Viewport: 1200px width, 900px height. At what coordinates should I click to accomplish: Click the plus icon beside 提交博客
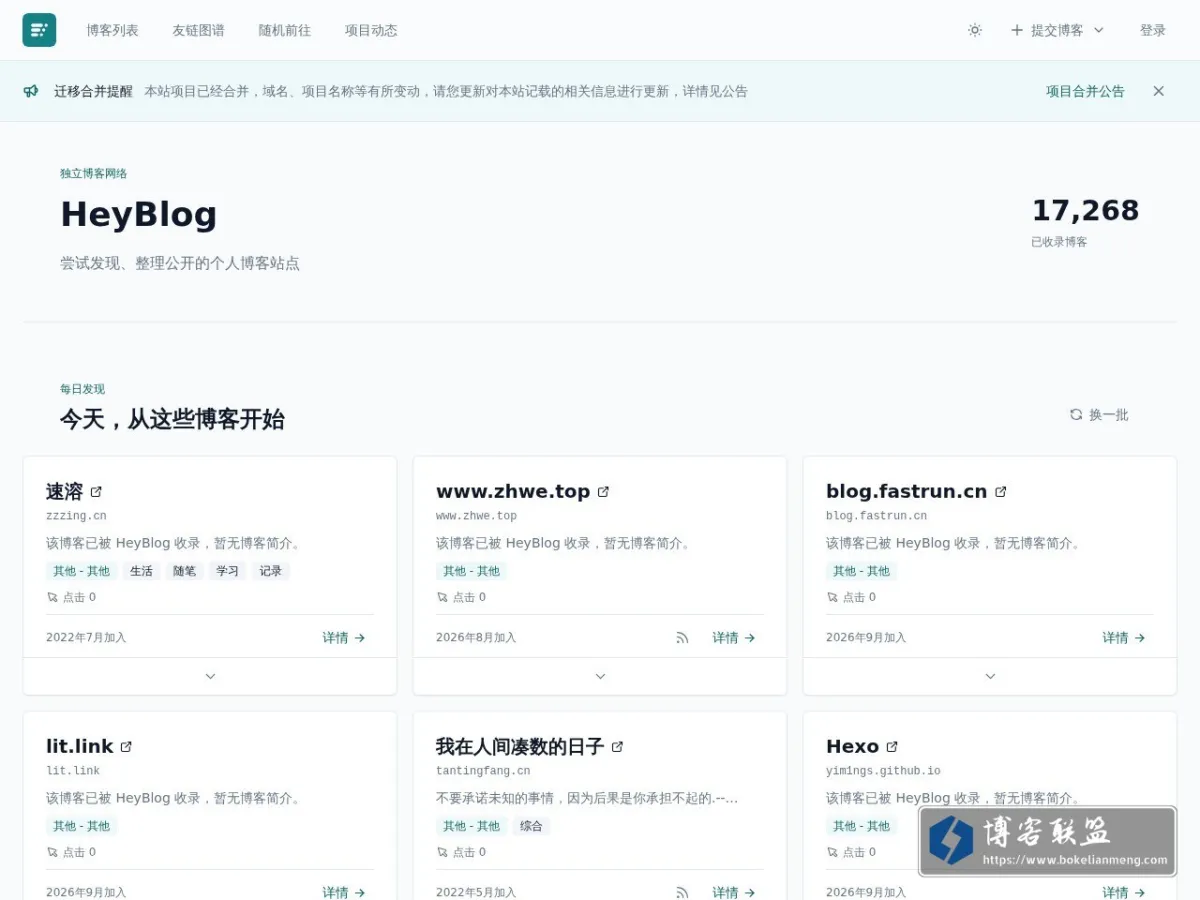[1017, 30]
